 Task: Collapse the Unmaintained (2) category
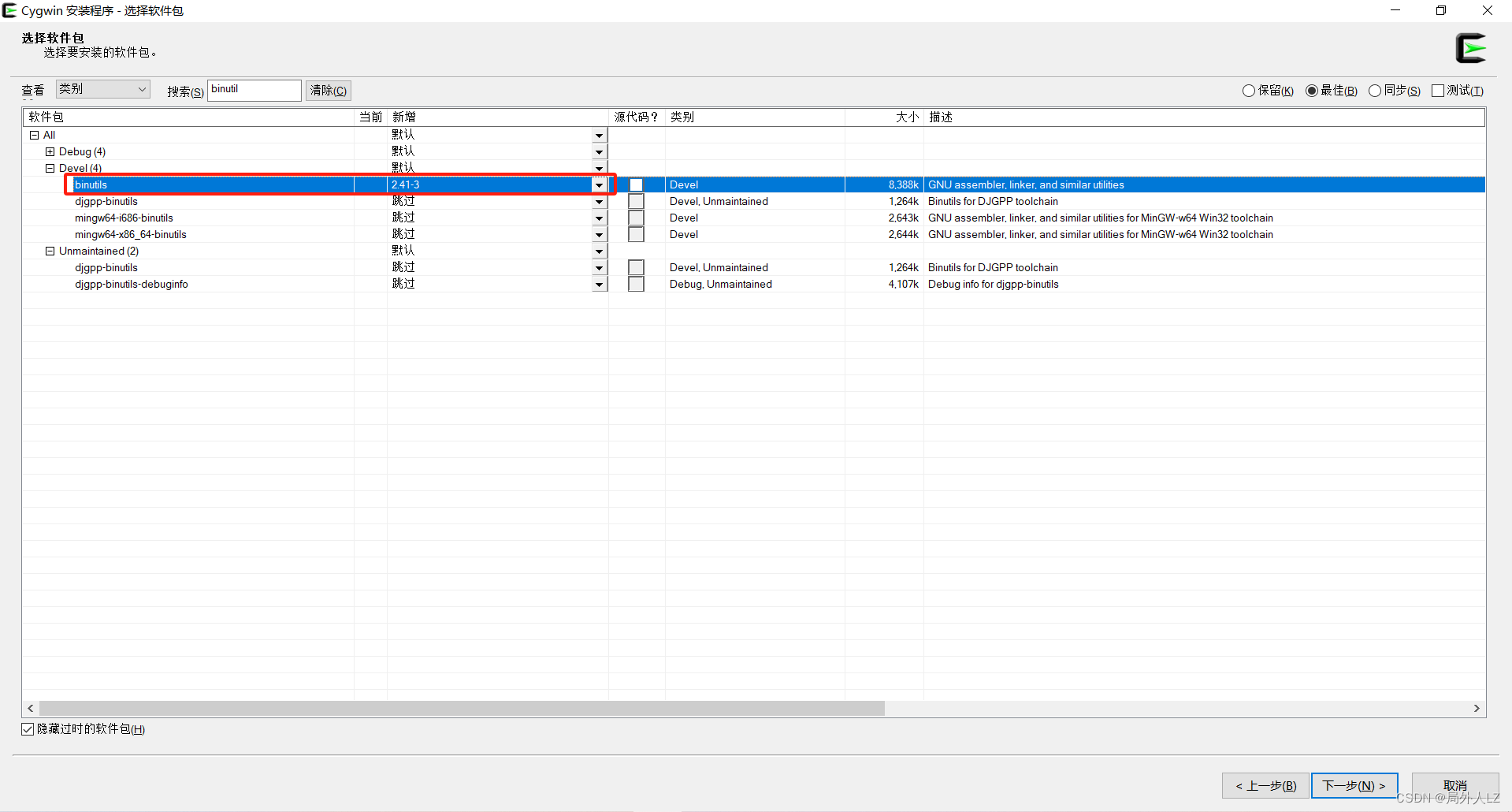click(50, 251)
